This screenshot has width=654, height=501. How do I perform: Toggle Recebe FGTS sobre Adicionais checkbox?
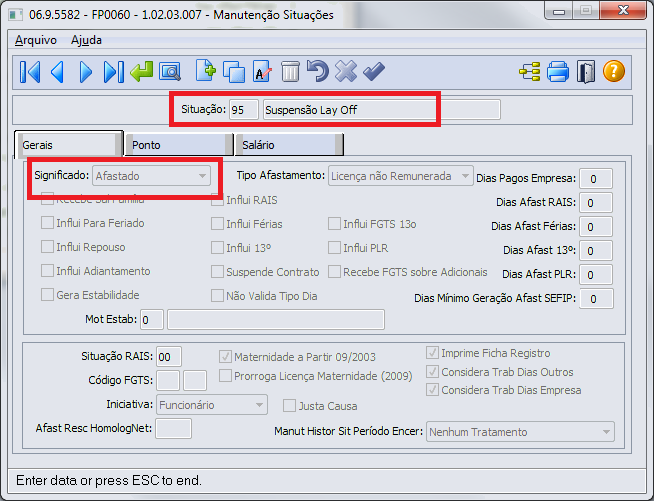click(334, 272)
